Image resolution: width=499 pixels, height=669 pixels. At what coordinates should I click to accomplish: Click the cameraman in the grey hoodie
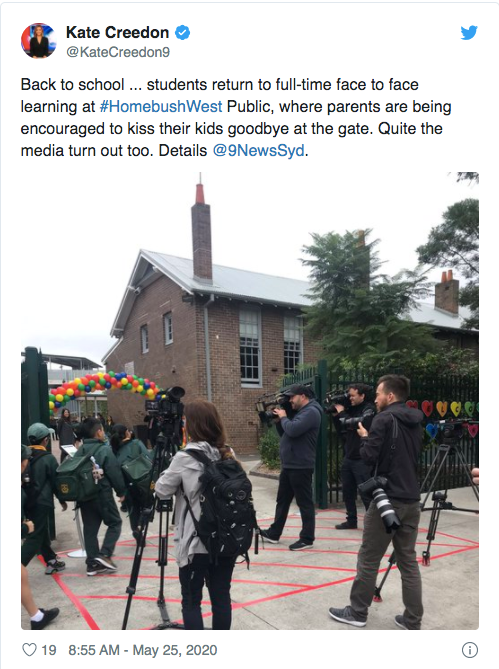point(294,465)
